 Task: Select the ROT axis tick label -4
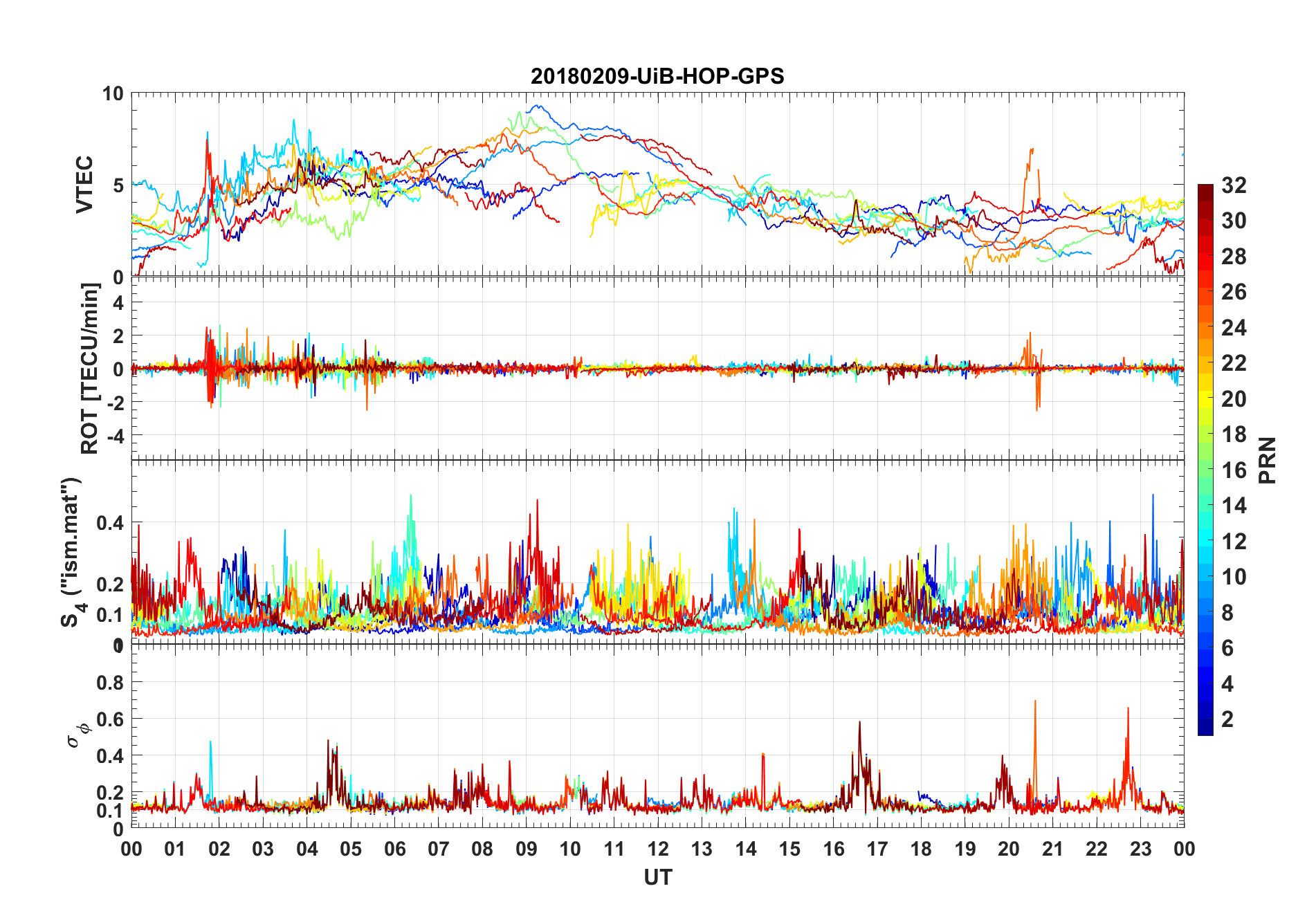pyautogui.click(x=116, y=436)
